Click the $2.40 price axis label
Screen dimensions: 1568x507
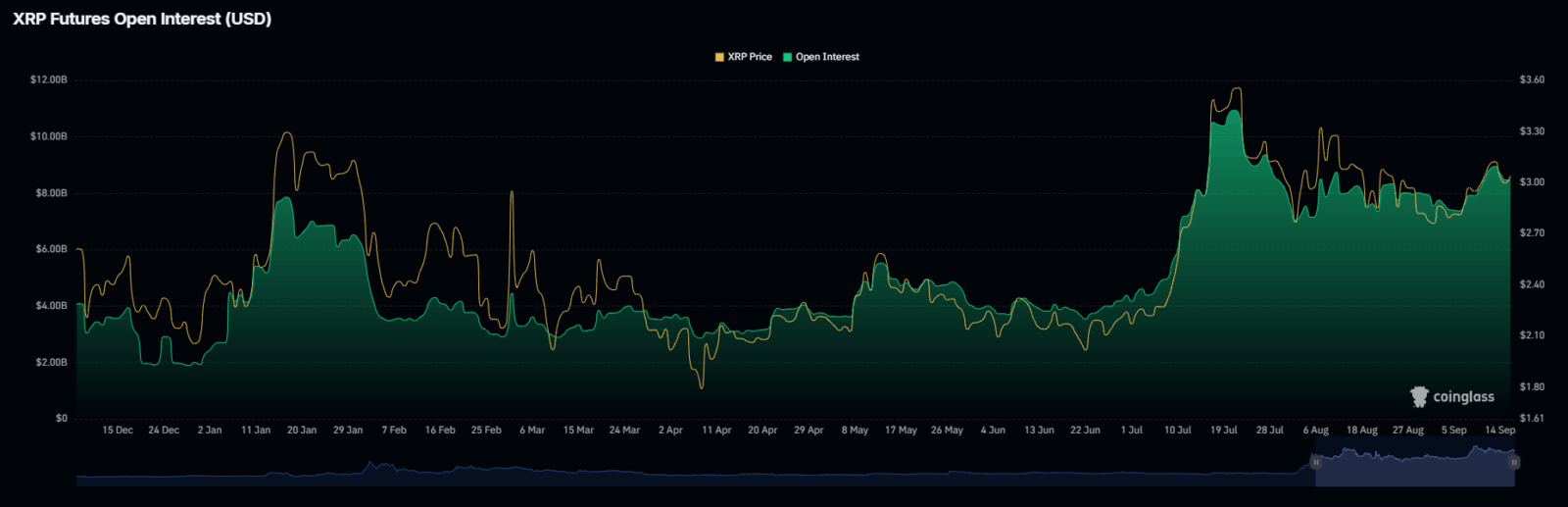tap(1532, 284)
